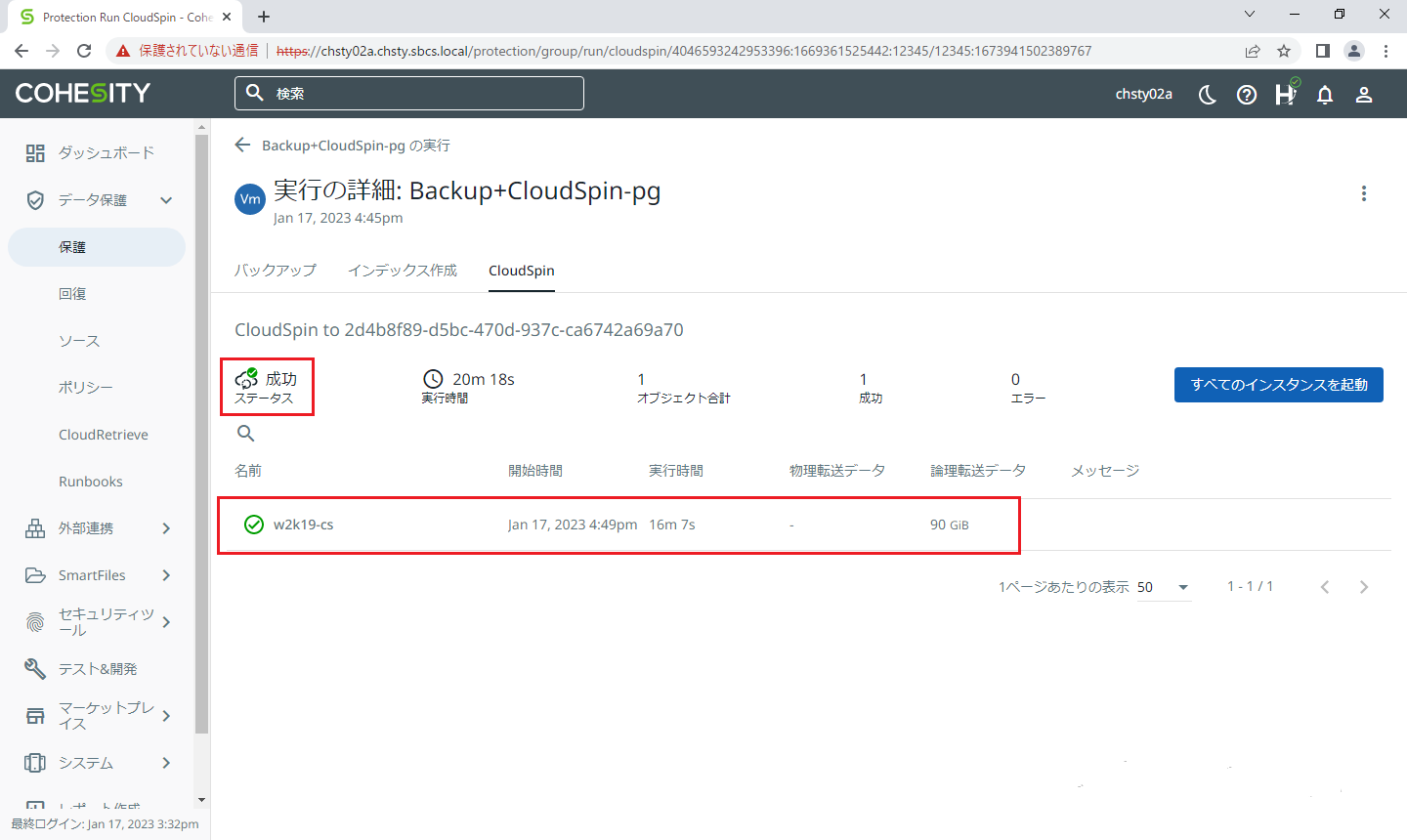Open the Chrome three-dot menu
Screen dimensions: 1407x840
pyautogui.click(x=1386, y=51)
